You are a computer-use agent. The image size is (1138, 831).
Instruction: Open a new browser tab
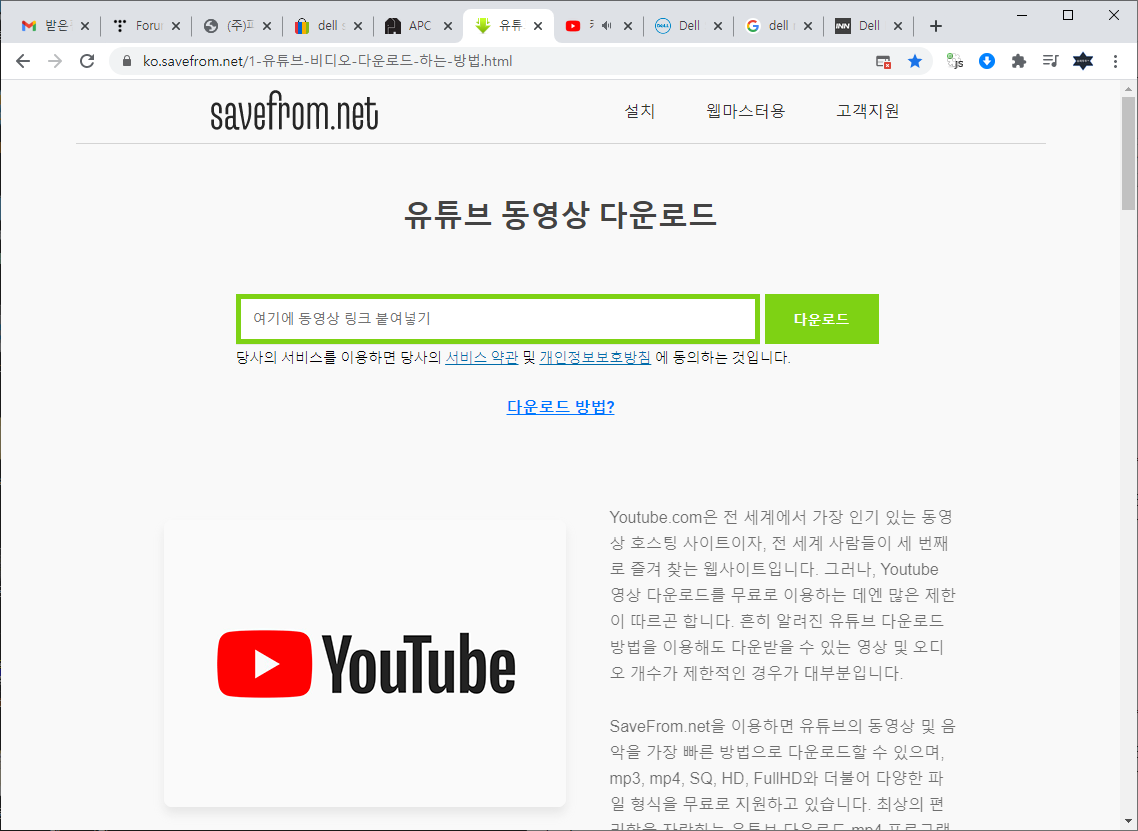(x=936, y=26)
